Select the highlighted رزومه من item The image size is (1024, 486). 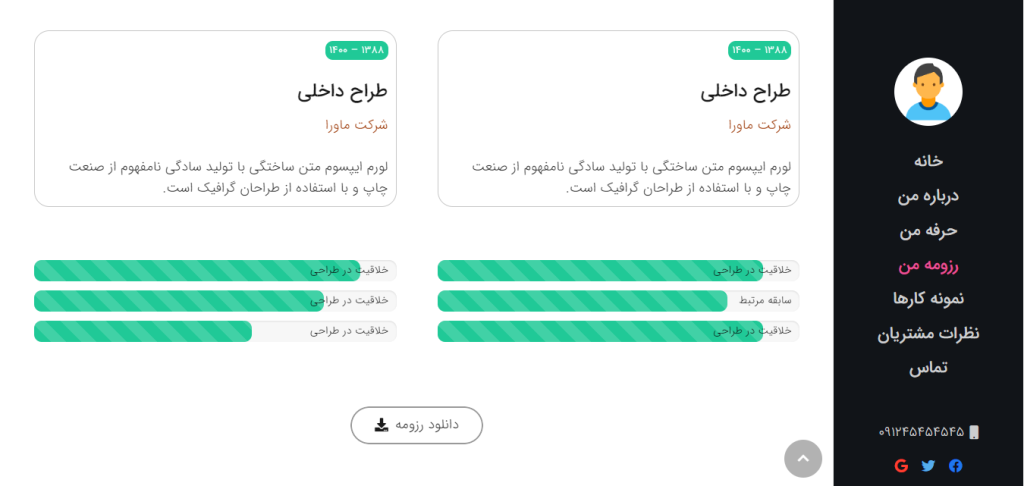[x=928, y=265]
